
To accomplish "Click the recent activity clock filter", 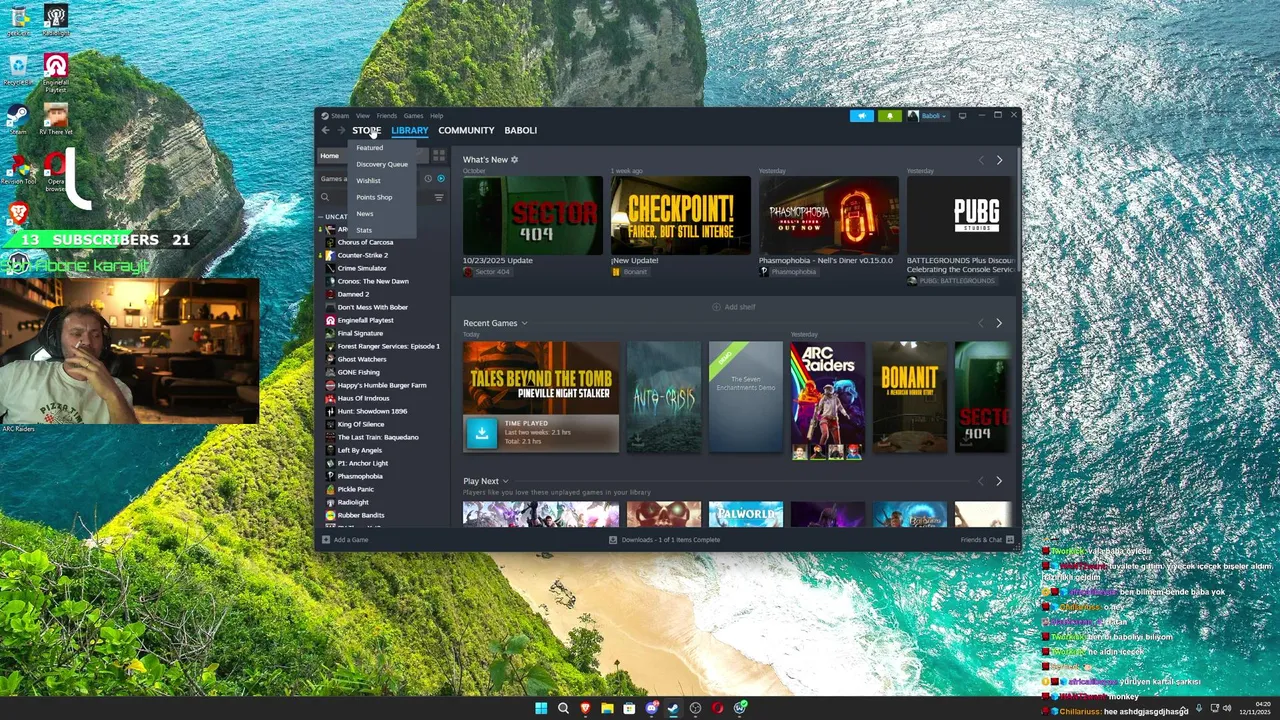I will click(x=428, y=179).
